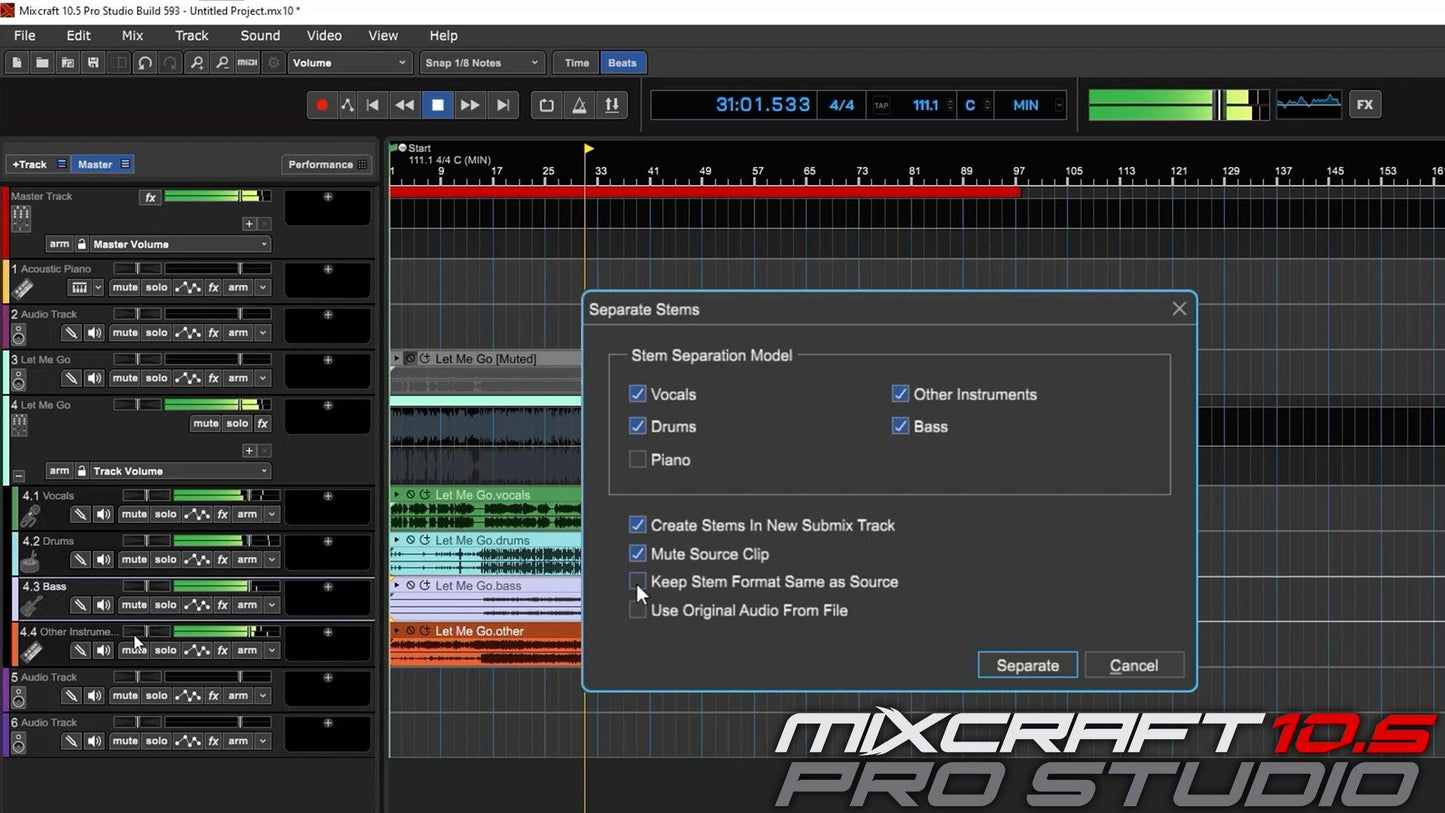The height and width of the screenshot is (813, 1445).
Task: Enable the loop recording mode icon
Action: tap(546, 104)
